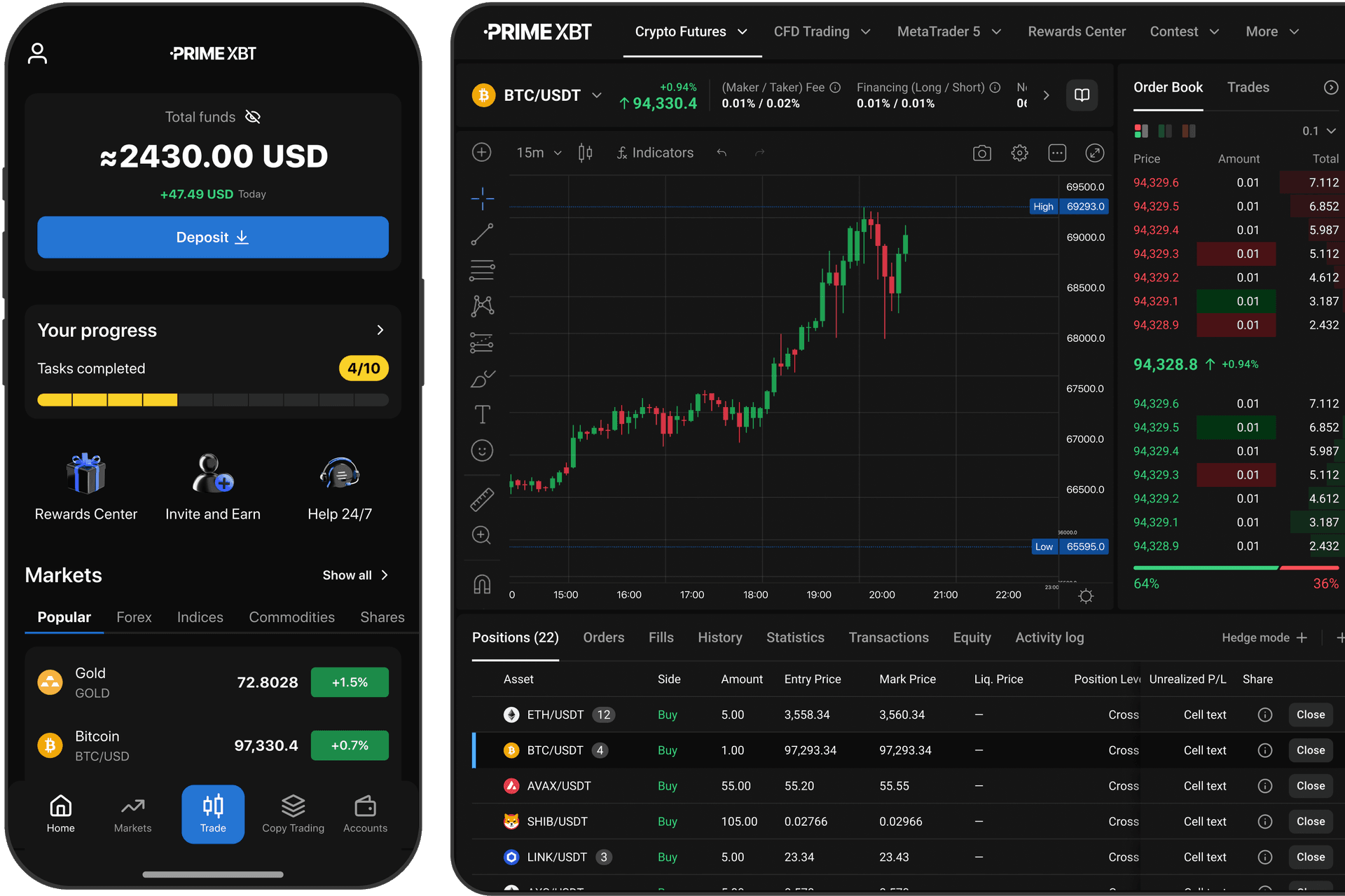The width and height of the screenshot is (1345, 896).
Task: Open chart time axis settings icon
Action: (1086, 596)
